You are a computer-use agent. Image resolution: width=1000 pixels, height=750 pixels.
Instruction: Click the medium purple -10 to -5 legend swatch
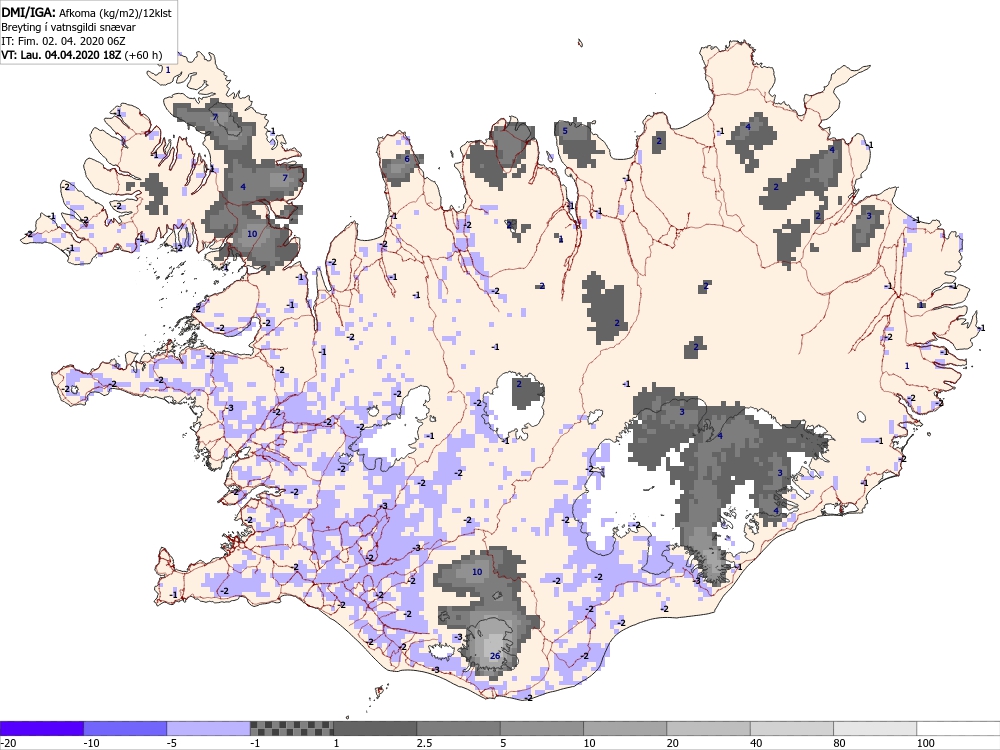click(125, 728)
